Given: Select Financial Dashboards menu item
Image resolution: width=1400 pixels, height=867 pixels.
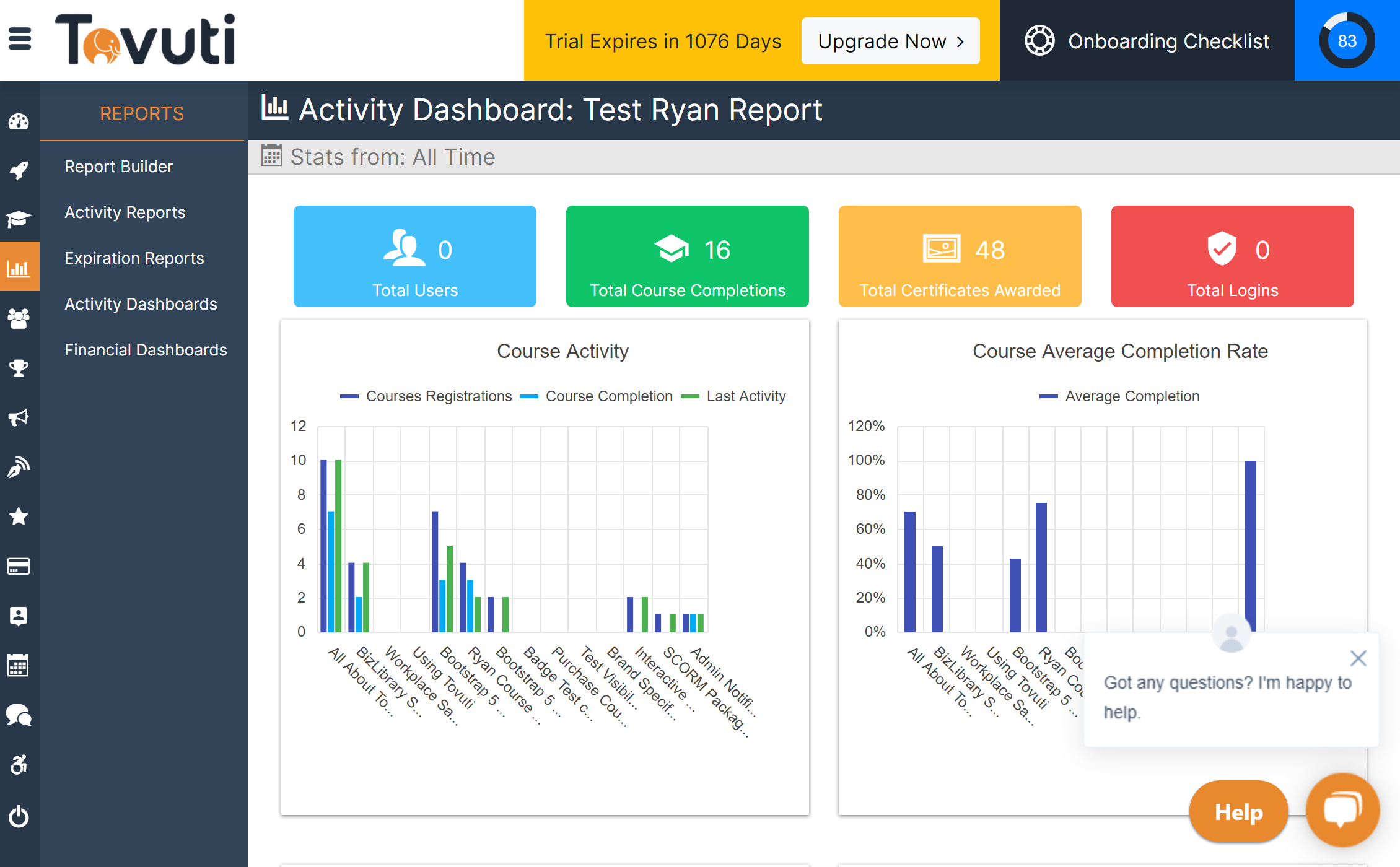Looking at the screenshot, I should tap(146, 350).
